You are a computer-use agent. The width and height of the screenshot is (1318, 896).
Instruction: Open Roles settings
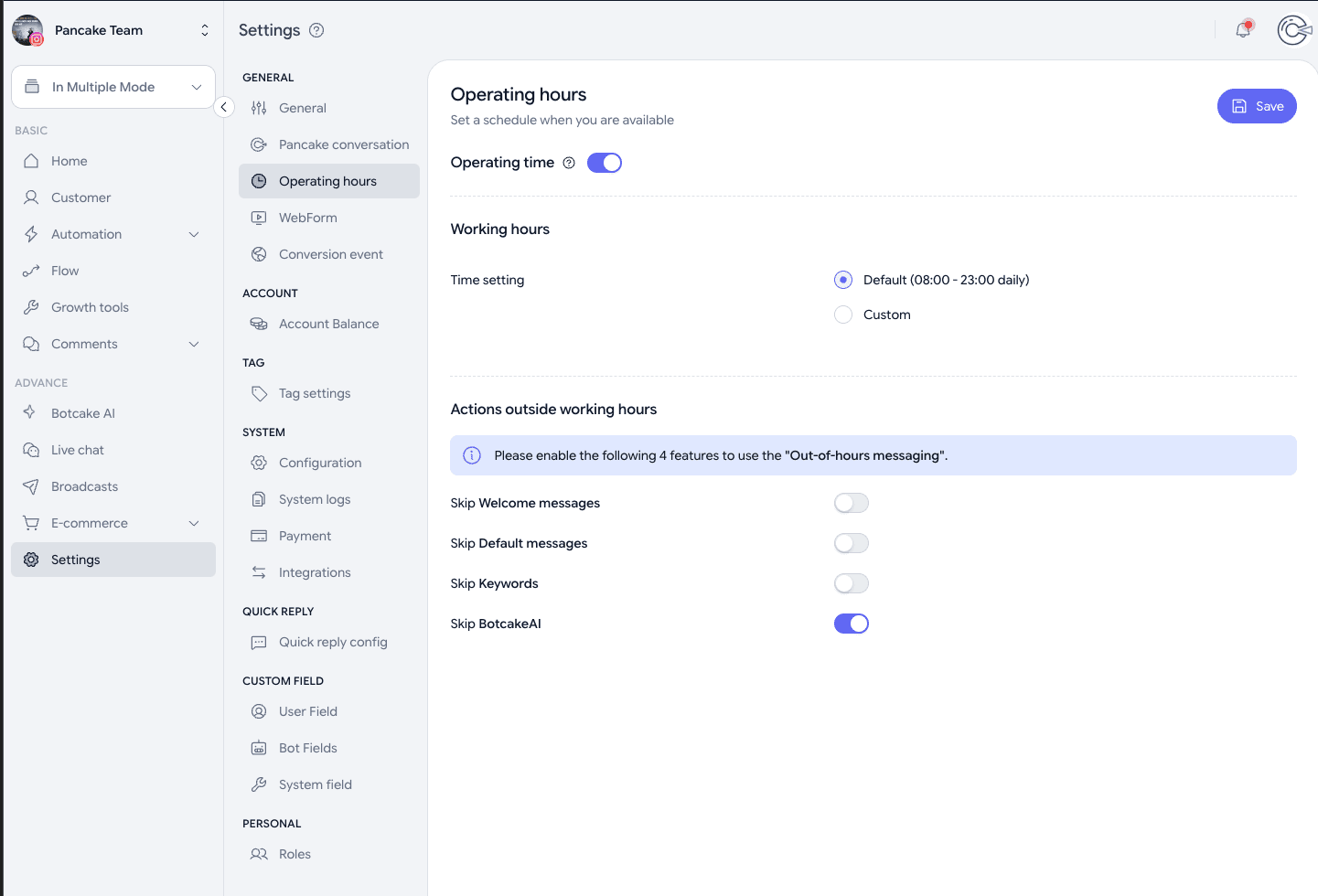(329, 854)
